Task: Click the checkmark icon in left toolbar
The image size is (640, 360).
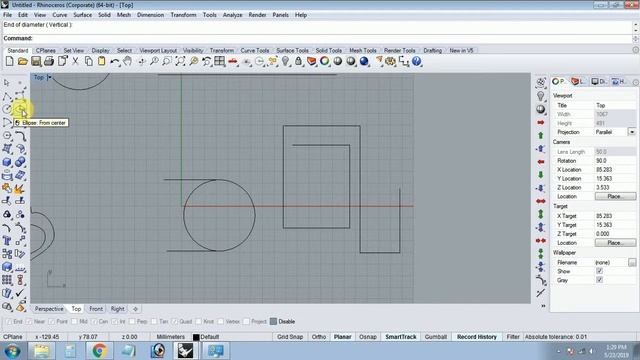Action: click(20, 293)
